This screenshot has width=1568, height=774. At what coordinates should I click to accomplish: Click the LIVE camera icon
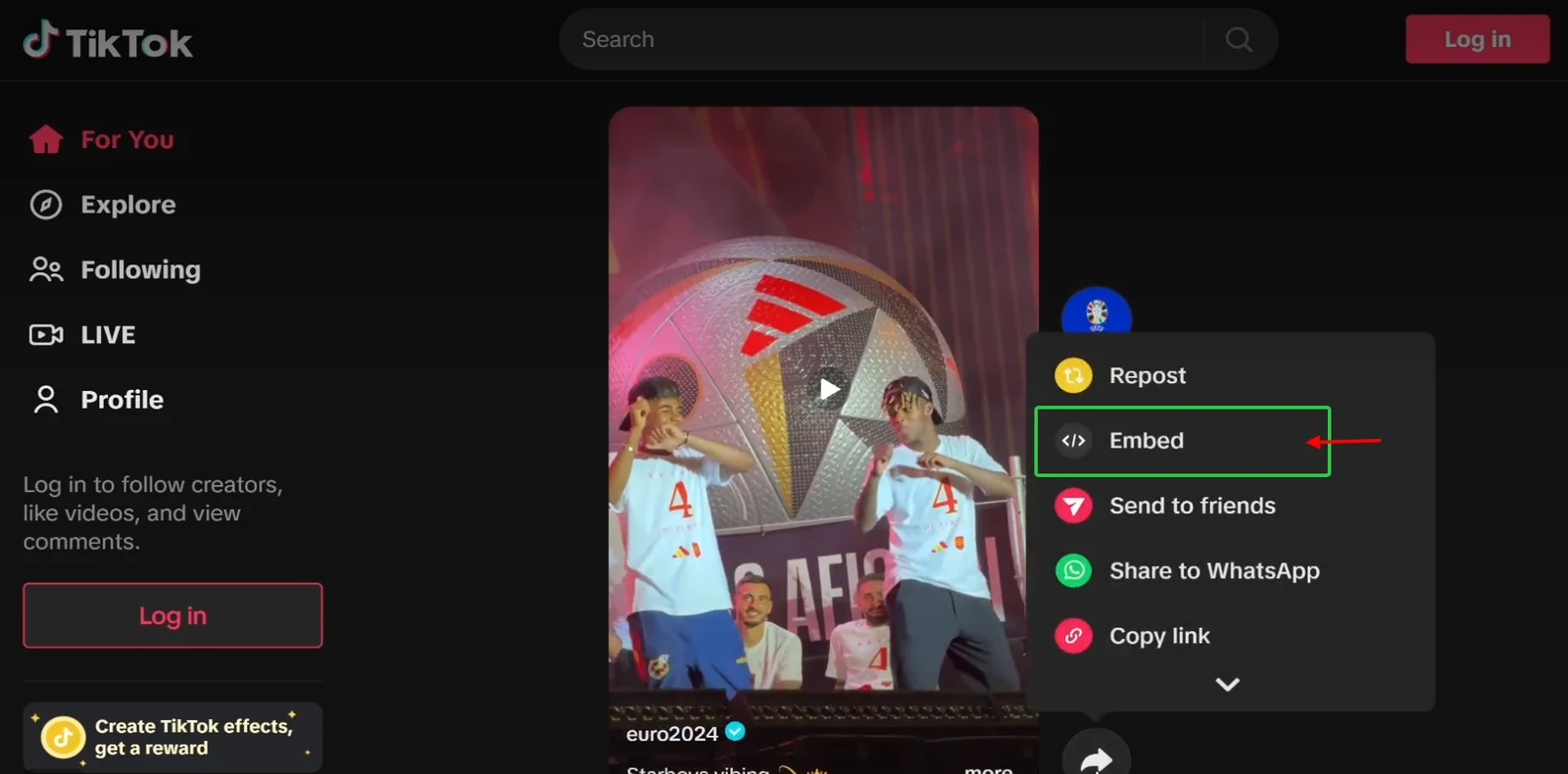coord(46,335)
